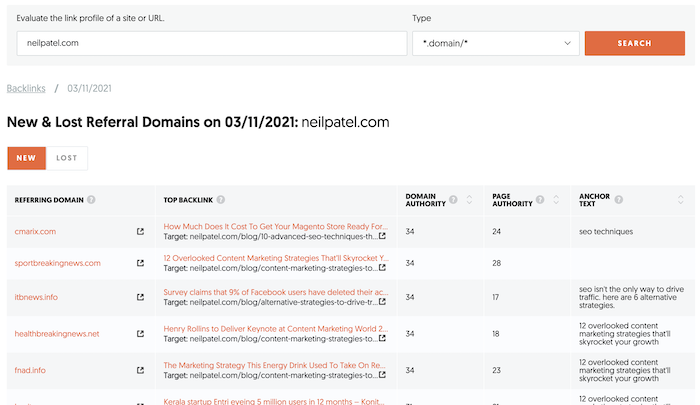Select page authority value 28

click(x=496, y=263)
